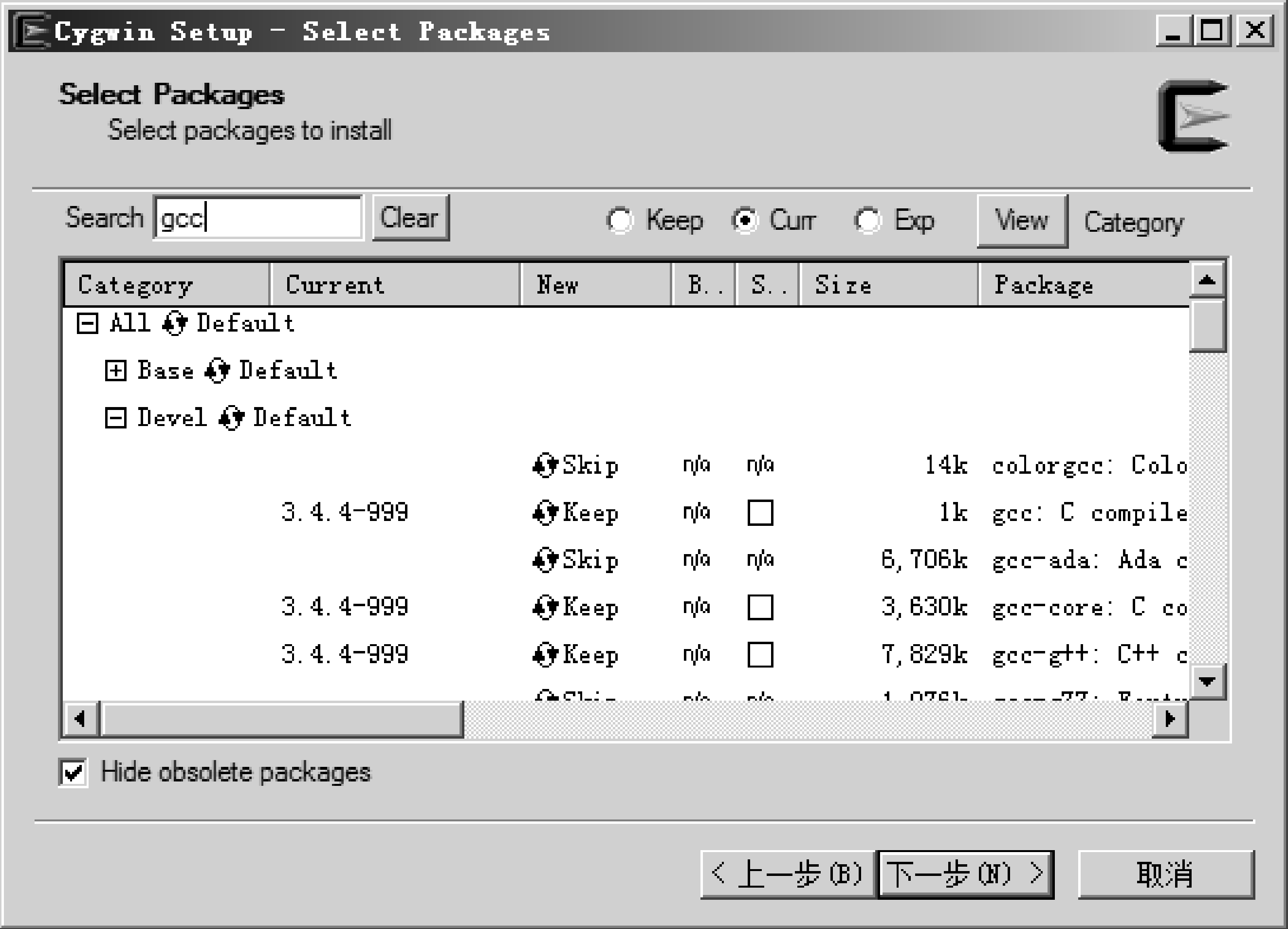Screen dimensions: 1288x929
Task: Go back with 上一步(B) button
Action: [x=788, y=874]
